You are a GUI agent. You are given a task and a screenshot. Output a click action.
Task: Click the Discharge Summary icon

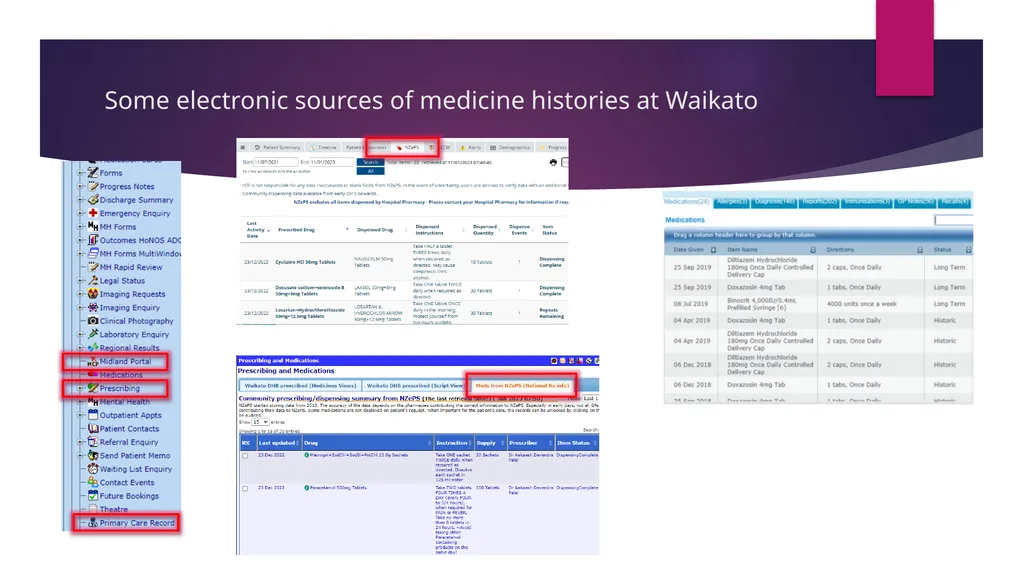[93, 199]
